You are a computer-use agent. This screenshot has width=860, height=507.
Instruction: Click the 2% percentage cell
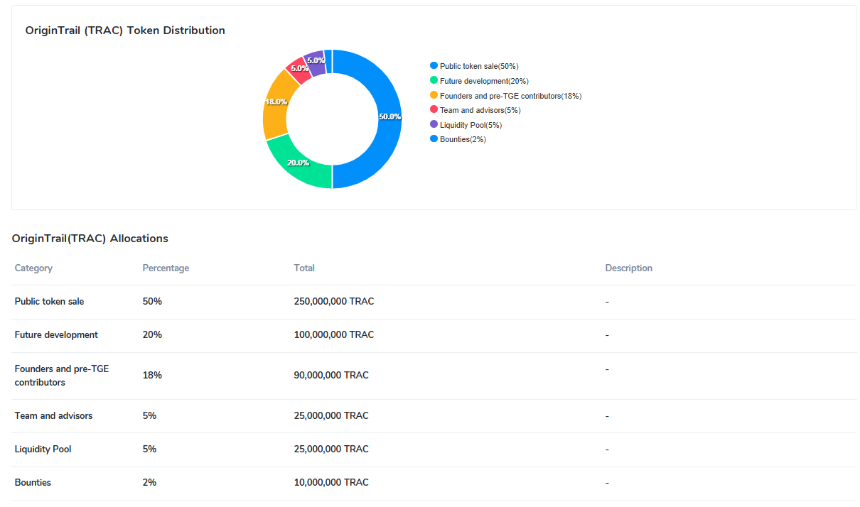tap(149, 482)
